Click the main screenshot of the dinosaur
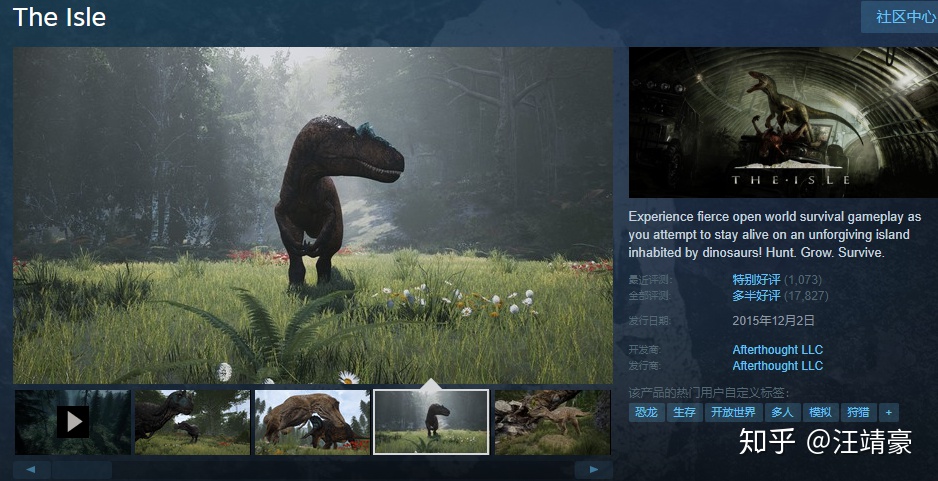This screenshot has width=938, height=481. pyautogui.click(x=313, y=215)
